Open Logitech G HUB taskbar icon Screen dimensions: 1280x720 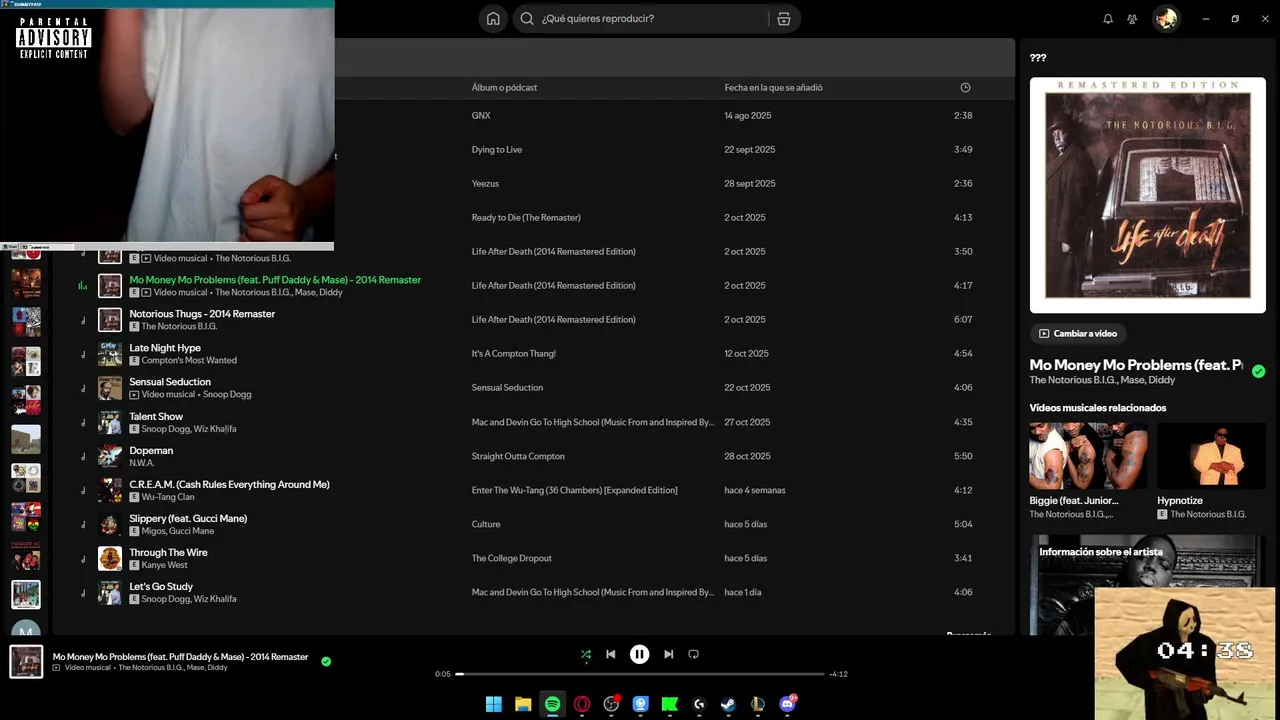699,704
